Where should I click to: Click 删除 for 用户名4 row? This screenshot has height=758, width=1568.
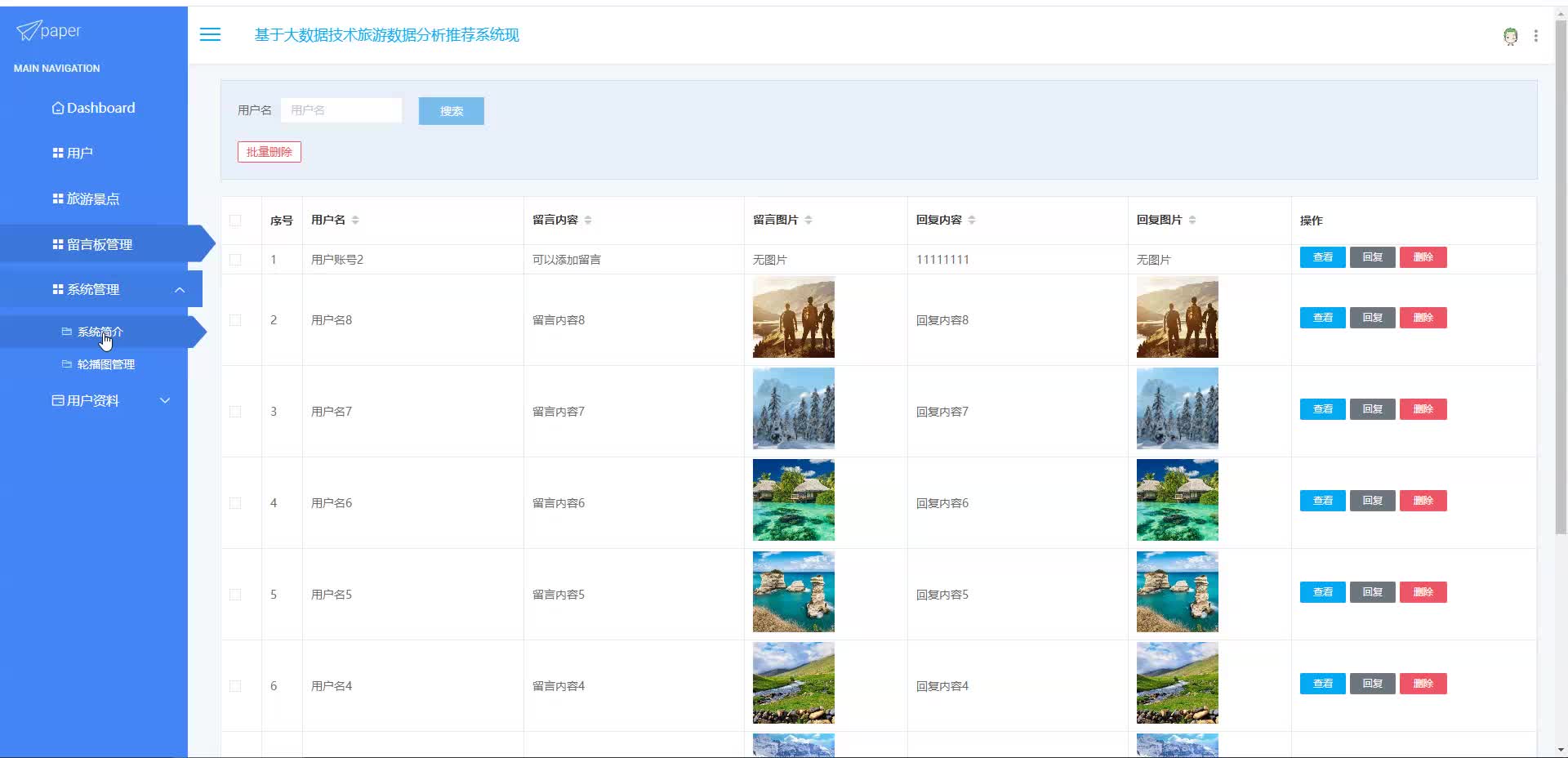(x=1423, y=684)
